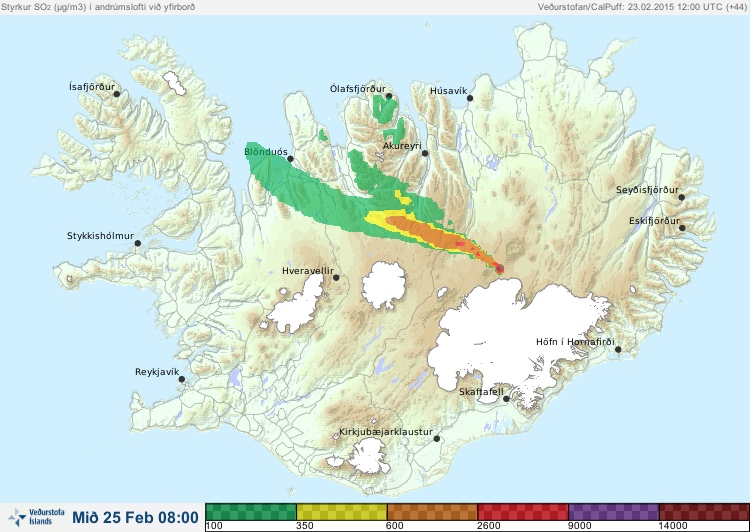The image size is (750, 532).
Task: Select the Seyðisfjörður town marker
Action: tap(682, 197)
